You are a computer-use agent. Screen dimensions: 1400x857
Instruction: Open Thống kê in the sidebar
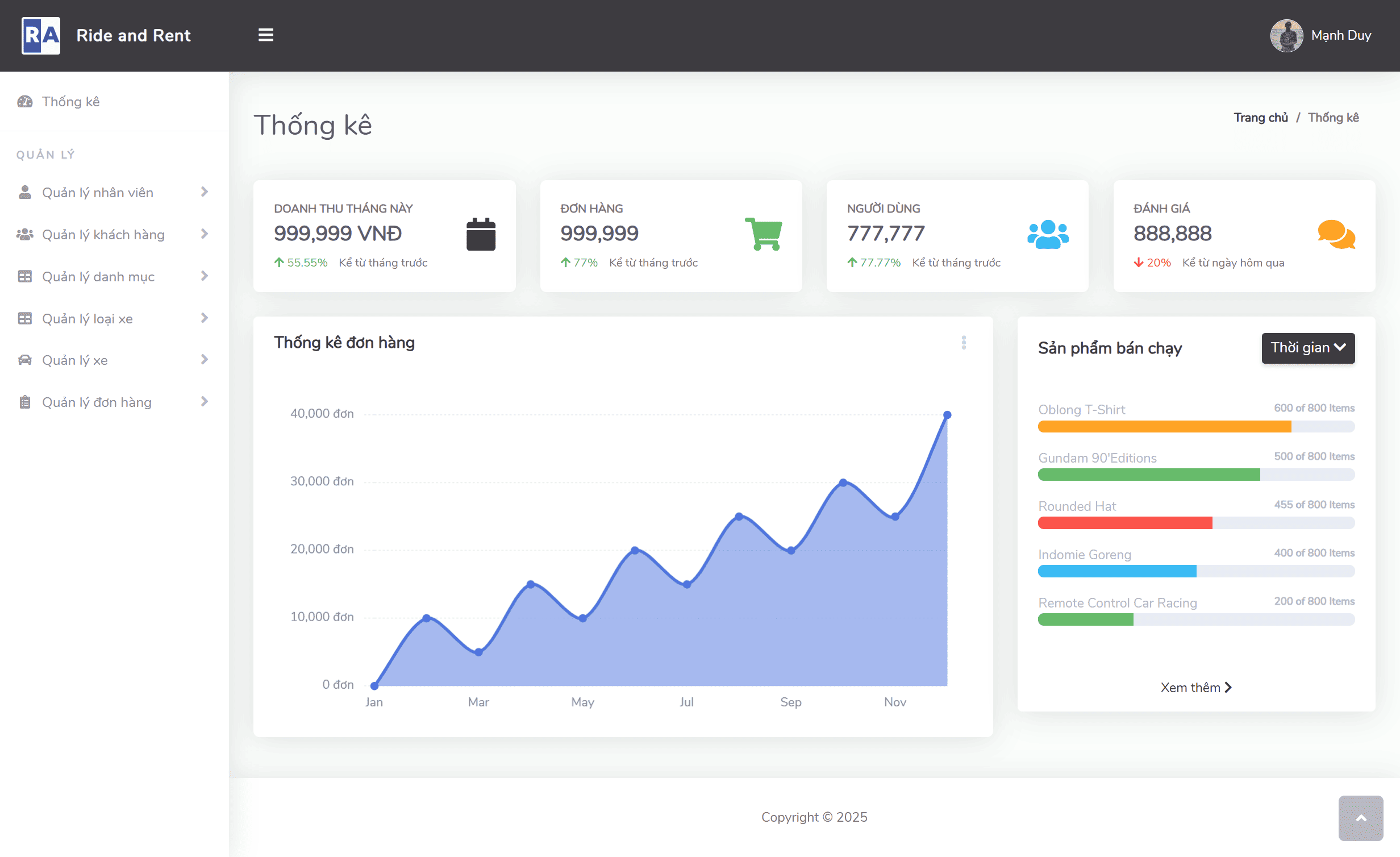point(114,102)
